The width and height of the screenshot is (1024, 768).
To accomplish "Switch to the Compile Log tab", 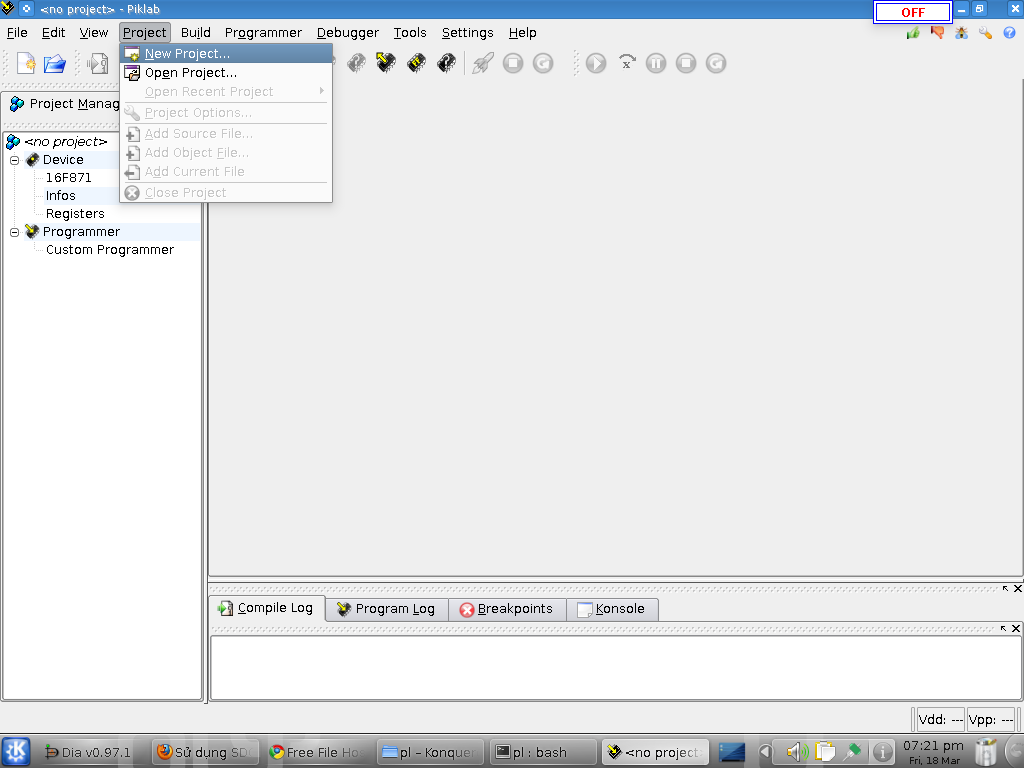I will (x=266, y=608).
